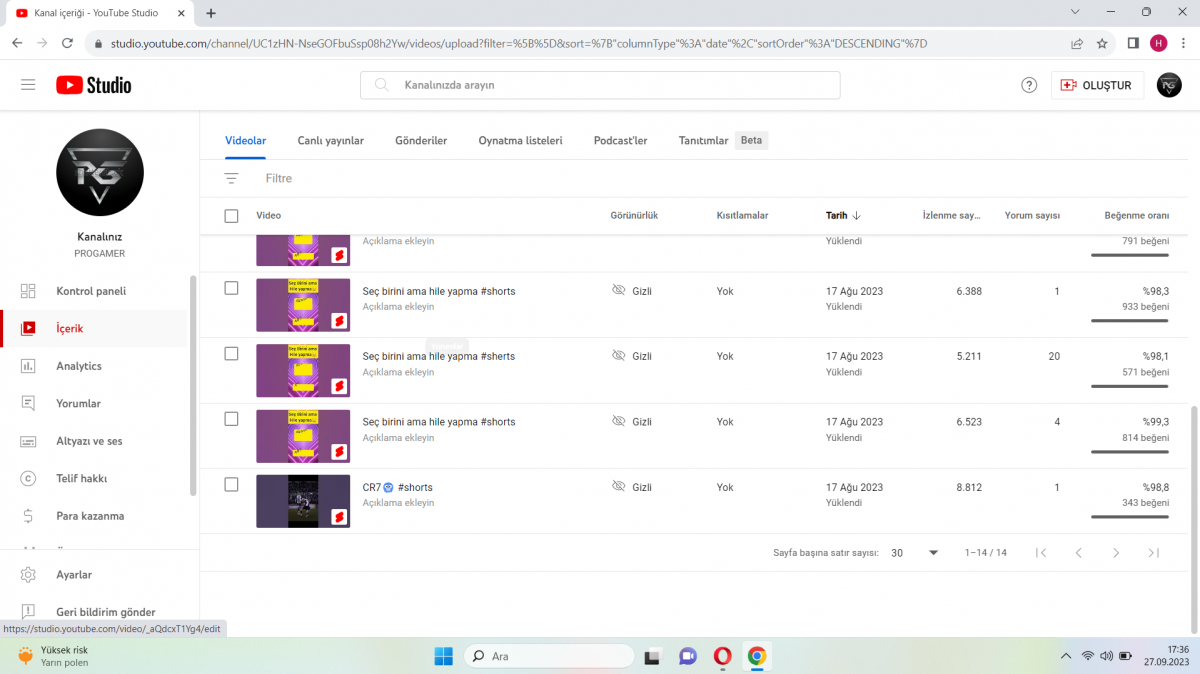Click the Ayarlar gear icon
1200x674 pixels.
[x=28, y=575]
